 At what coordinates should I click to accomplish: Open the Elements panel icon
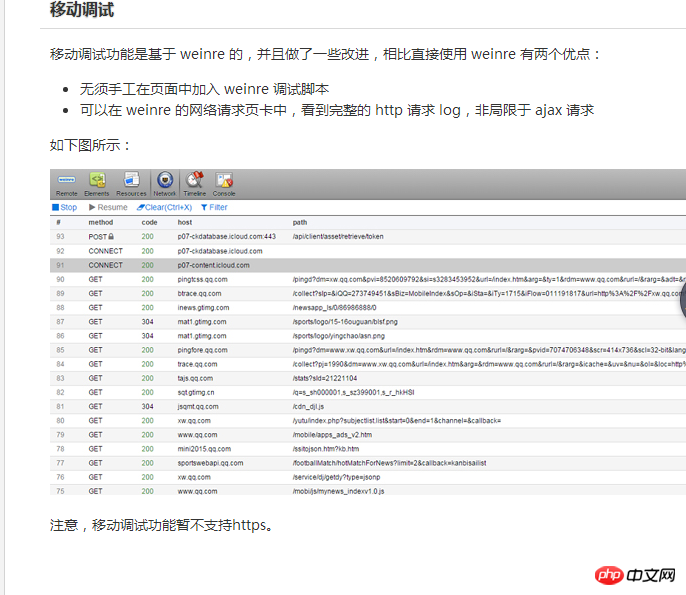click(x=97, y=184)
